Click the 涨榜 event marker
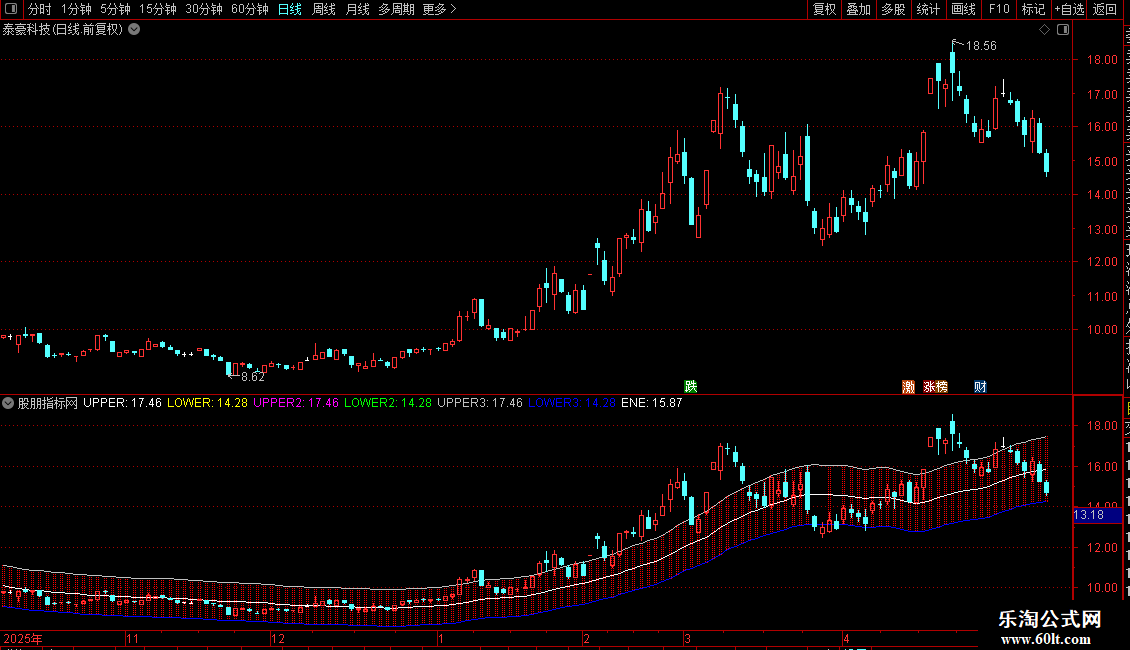Image resolution: width=1130 pixels, height=650 pixels. pos(935,387)
